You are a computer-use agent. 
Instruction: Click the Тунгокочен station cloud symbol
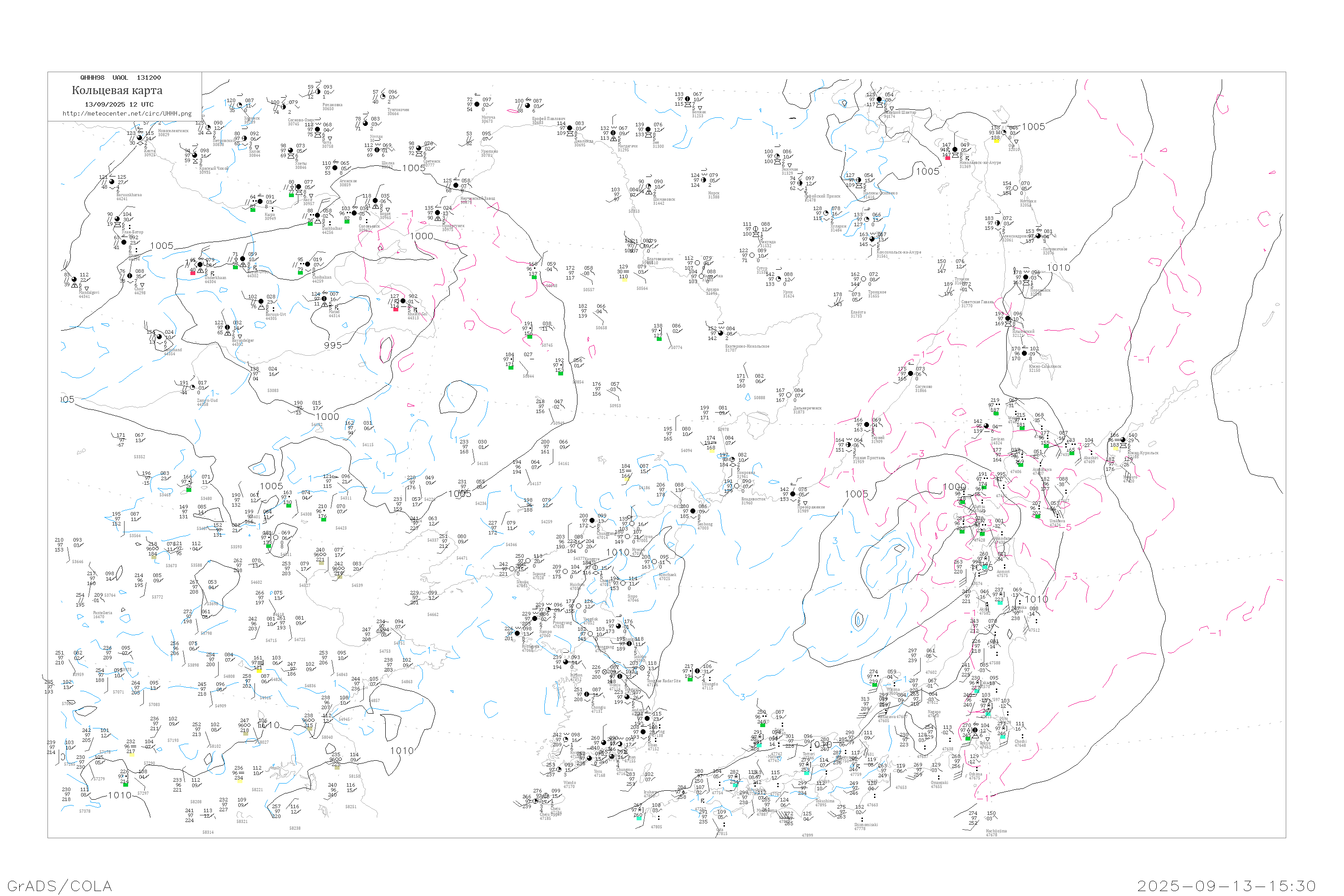click(383, 97)
